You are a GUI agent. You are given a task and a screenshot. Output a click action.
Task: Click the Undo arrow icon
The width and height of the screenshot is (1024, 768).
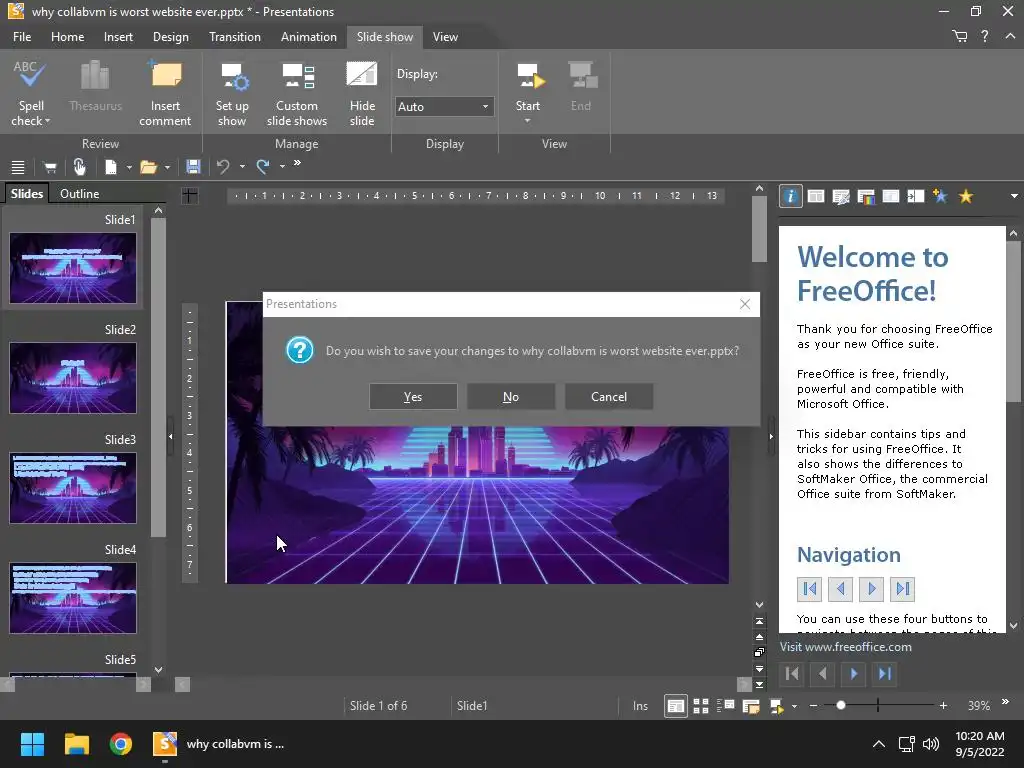pos(223,167)
